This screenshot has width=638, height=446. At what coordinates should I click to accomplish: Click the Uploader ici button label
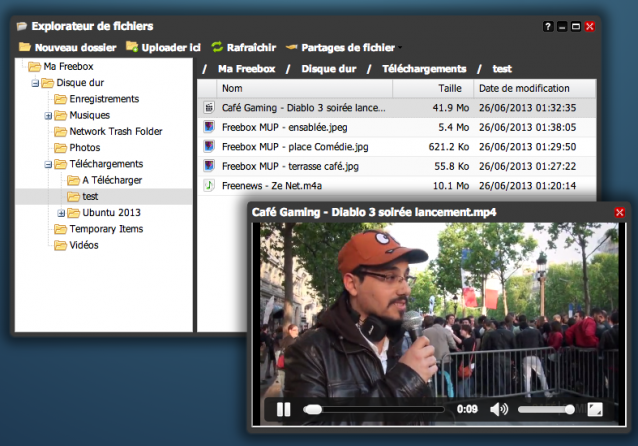point(171,48)
